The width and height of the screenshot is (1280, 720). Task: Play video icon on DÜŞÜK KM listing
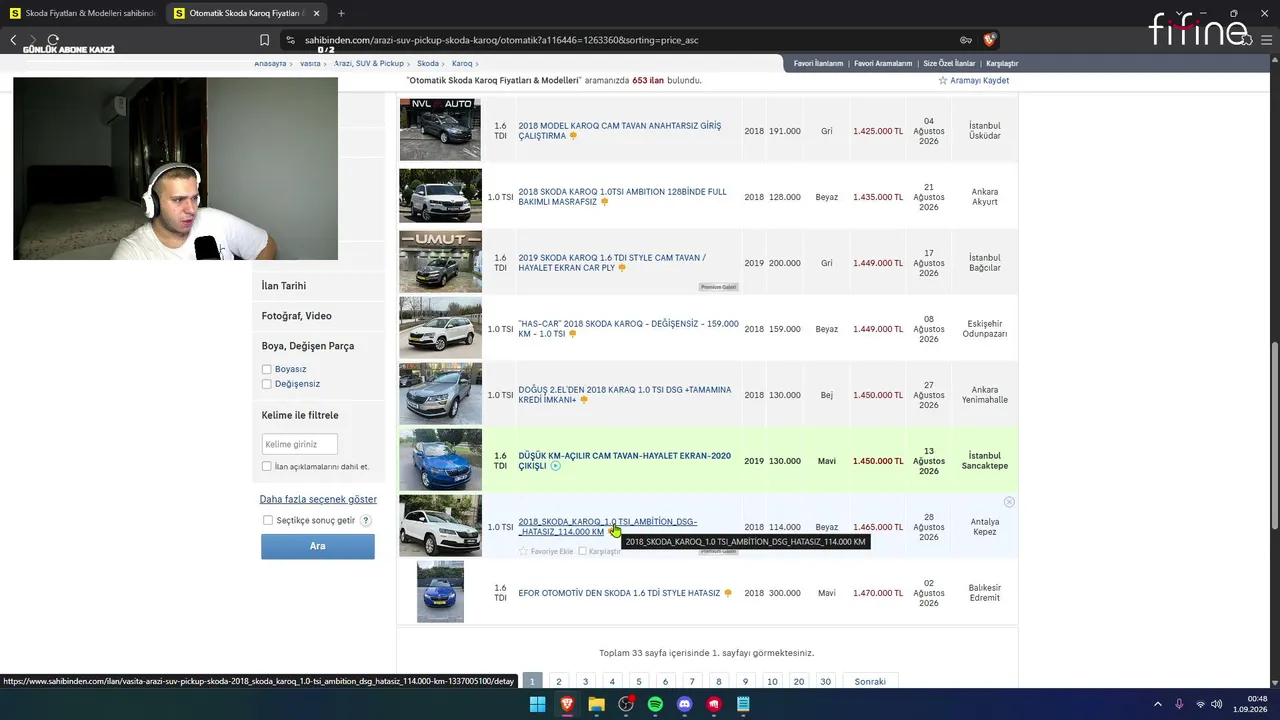[556, 466]
